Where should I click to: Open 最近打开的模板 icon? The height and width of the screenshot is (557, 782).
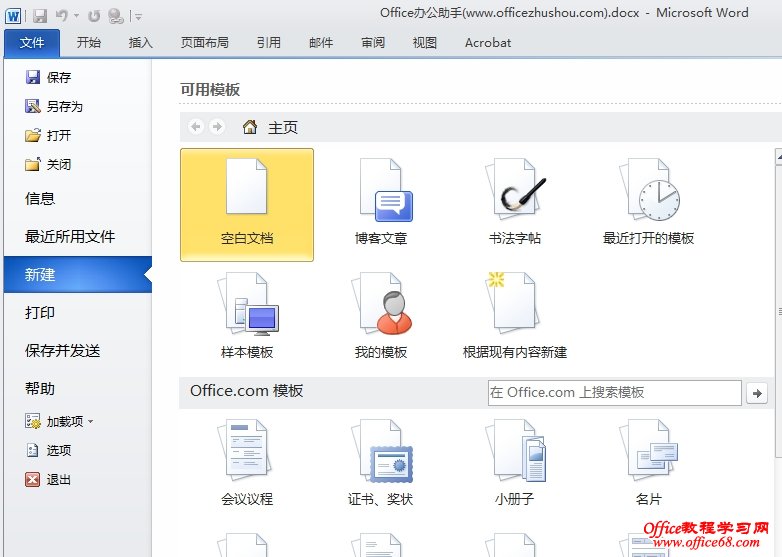coord(649,190)
